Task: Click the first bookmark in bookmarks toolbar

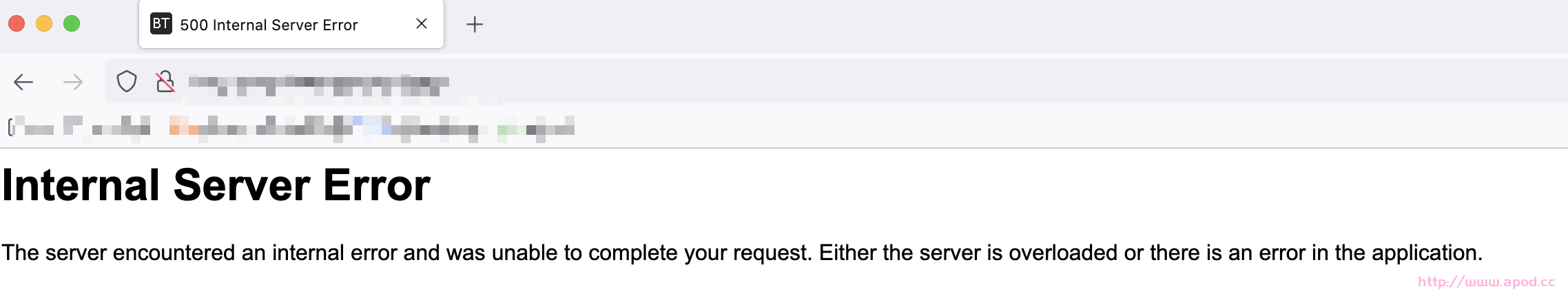Action: click(33, 128)
